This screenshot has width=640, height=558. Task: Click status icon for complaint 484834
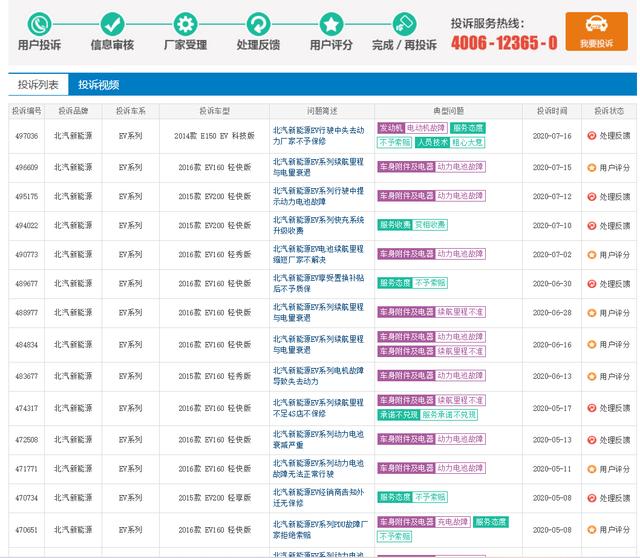click(x=591, y=345)
